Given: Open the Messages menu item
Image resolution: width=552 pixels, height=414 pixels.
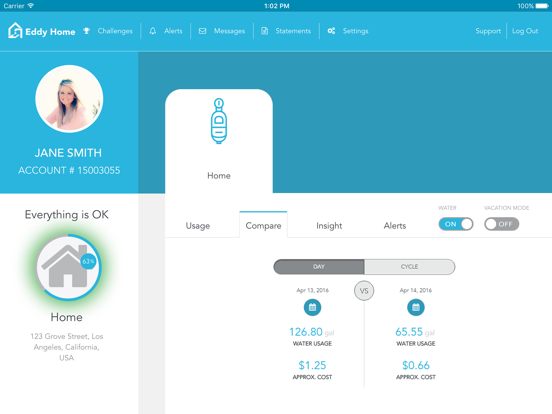Looking at the screenshot, I should [230, 31].
